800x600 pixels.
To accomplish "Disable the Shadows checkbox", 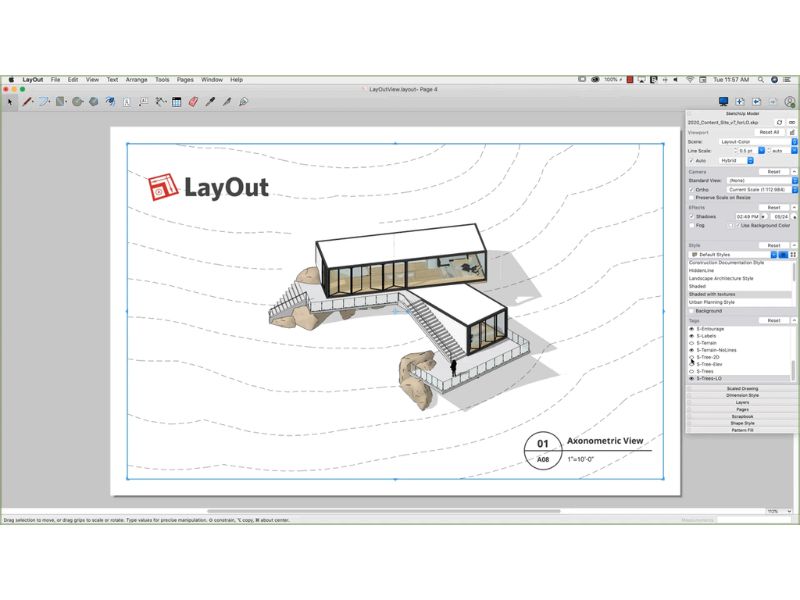I will click(x=691, y=216).
